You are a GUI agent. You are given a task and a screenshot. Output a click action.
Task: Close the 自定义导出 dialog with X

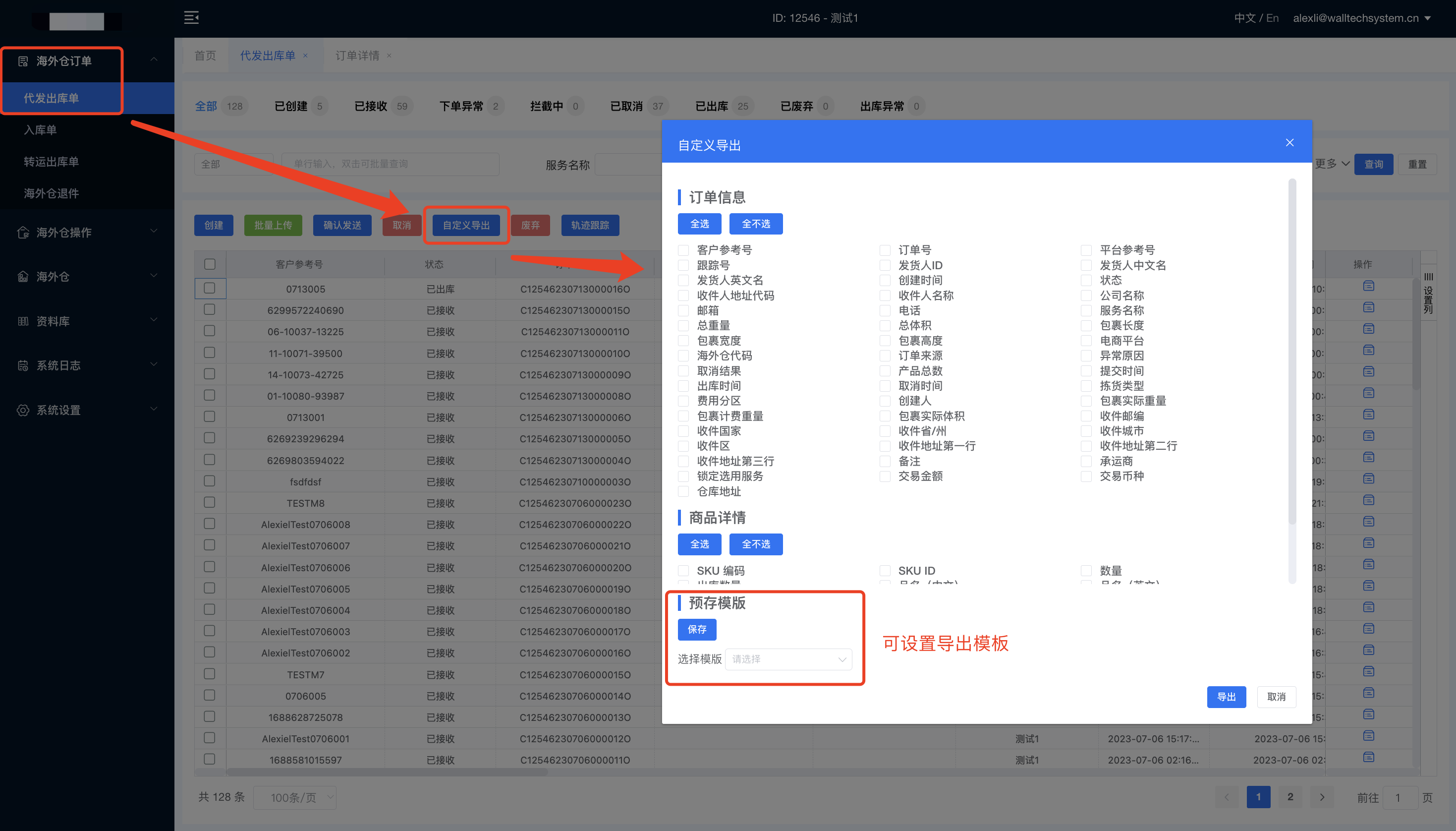tap(1289, 143)
